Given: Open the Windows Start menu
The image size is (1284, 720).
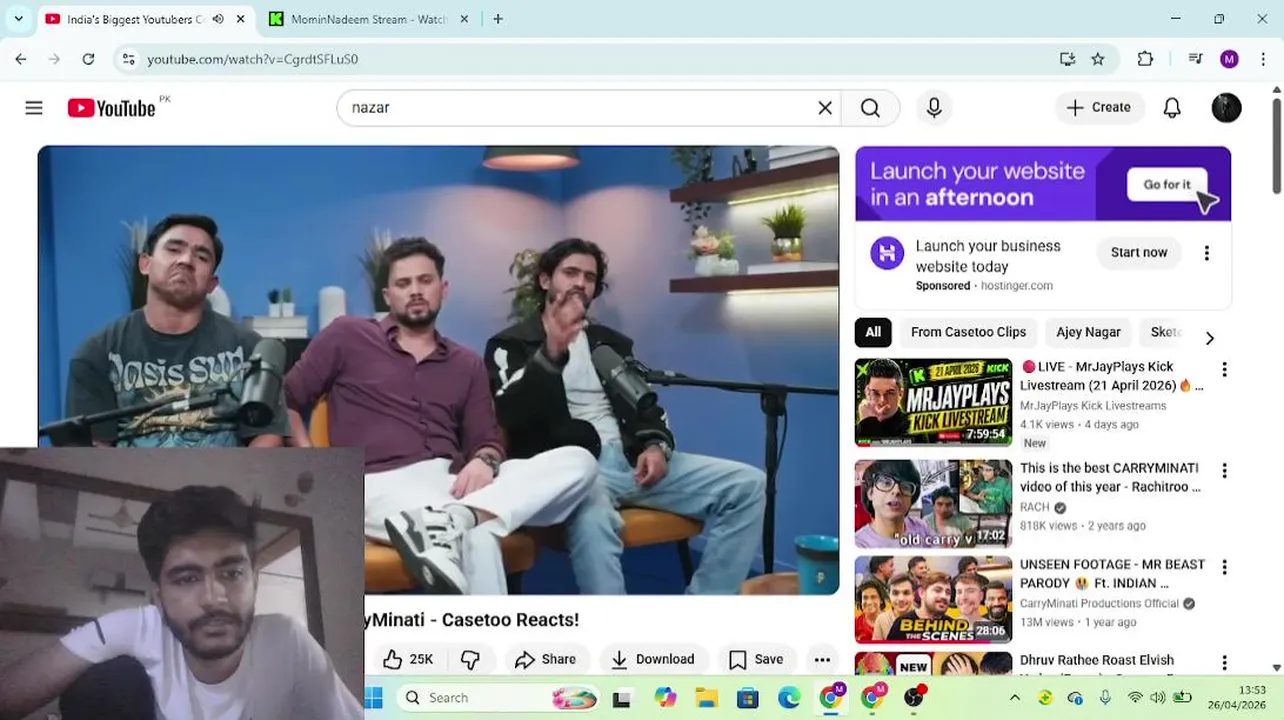Looking at the screenshot, I should click(374, 698).
